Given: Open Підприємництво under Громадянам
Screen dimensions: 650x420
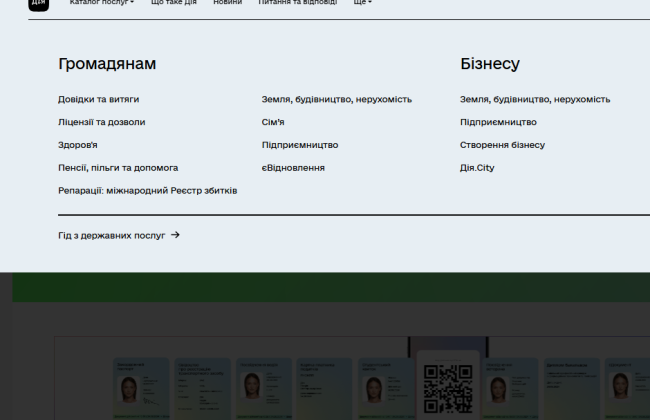Looking at the screenshot, I should pyautogui.click(x=300, y=145).
